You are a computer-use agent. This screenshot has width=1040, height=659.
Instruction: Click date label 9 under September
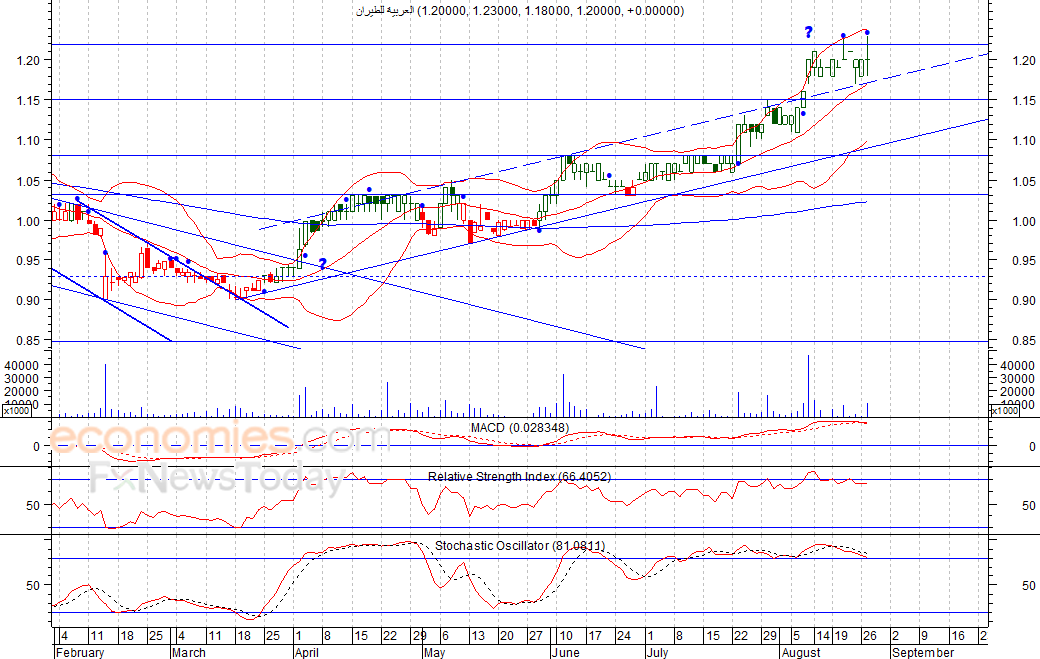[925, 636]
